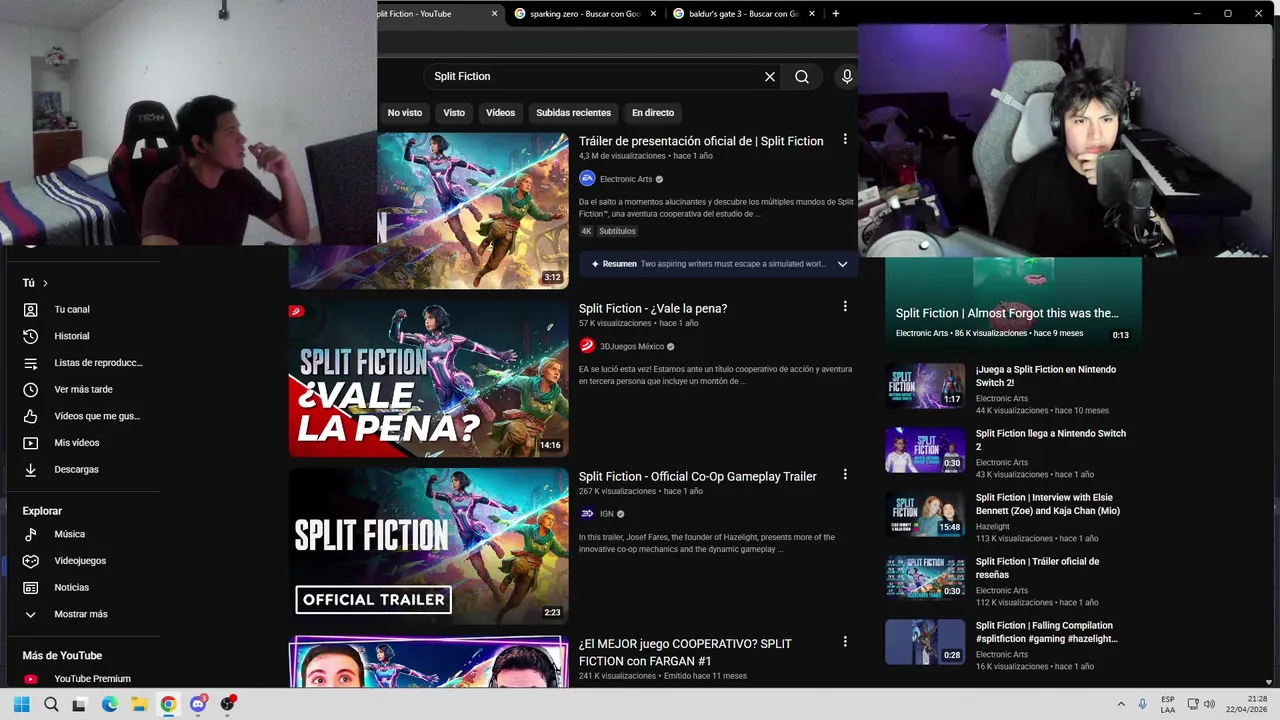Open Tráiler de presentación oficial title link
This screenshot has width=1280, height=720.
coord(701,141)
